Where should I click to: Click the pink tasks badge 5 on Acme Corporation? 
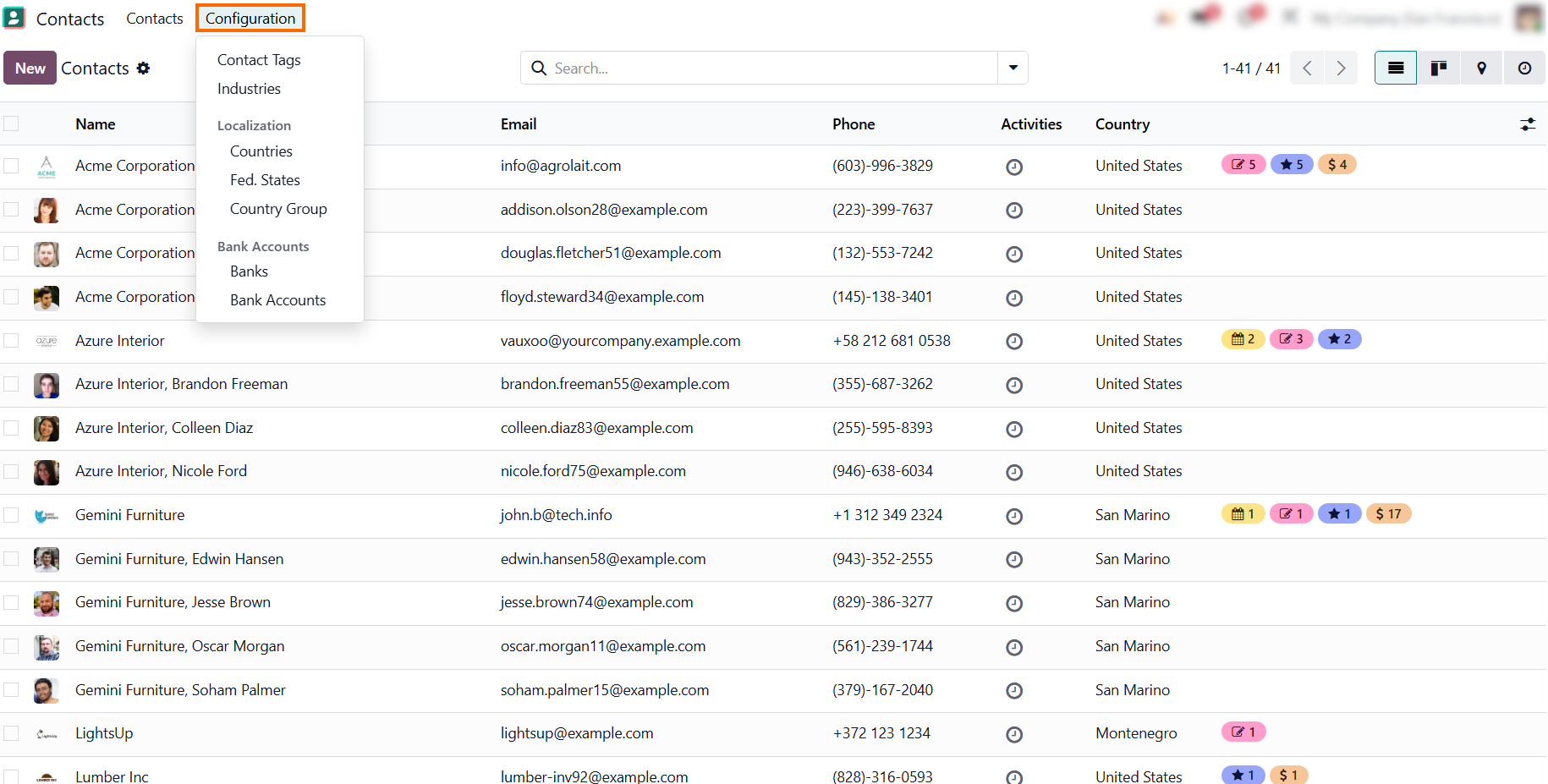tap(1243, 164)
